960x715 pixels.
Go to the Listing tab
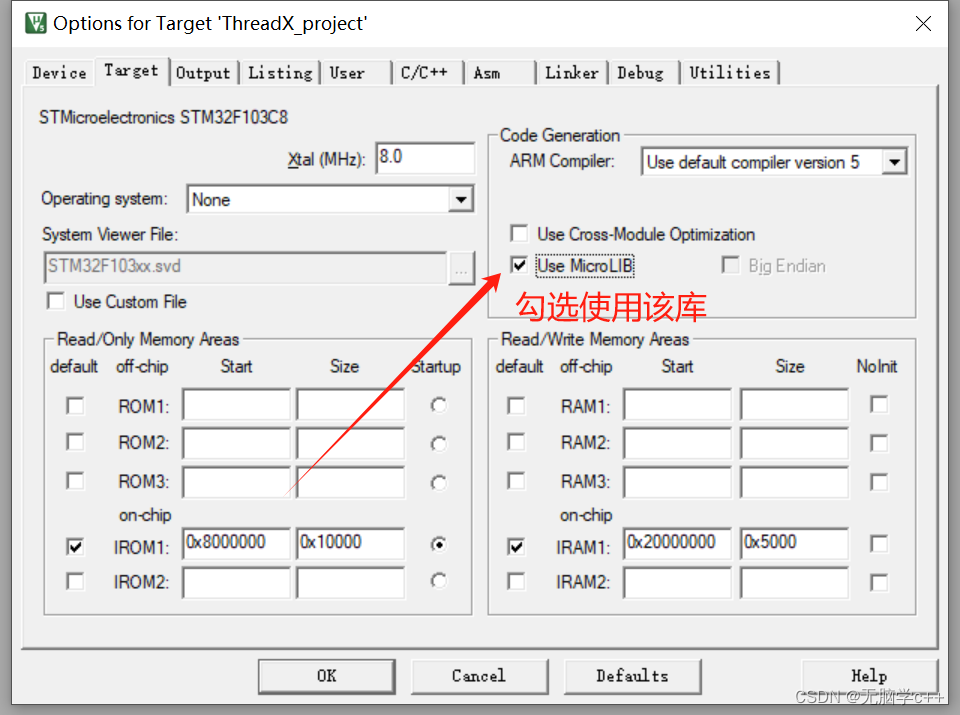280,73
